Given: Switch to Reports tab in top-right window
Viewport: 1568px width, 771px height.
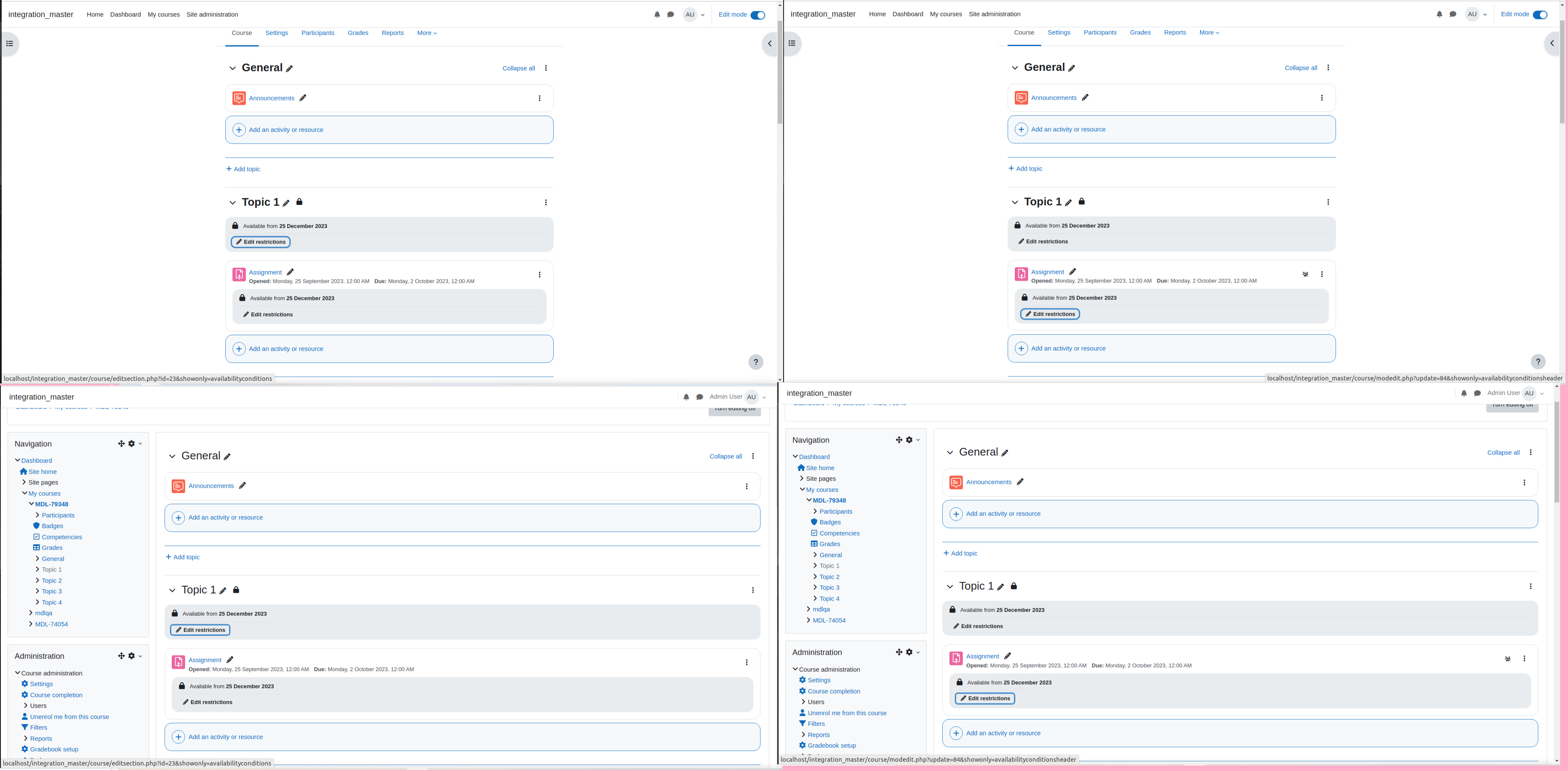Looking at the screenshot, I should pos(1175,32).
